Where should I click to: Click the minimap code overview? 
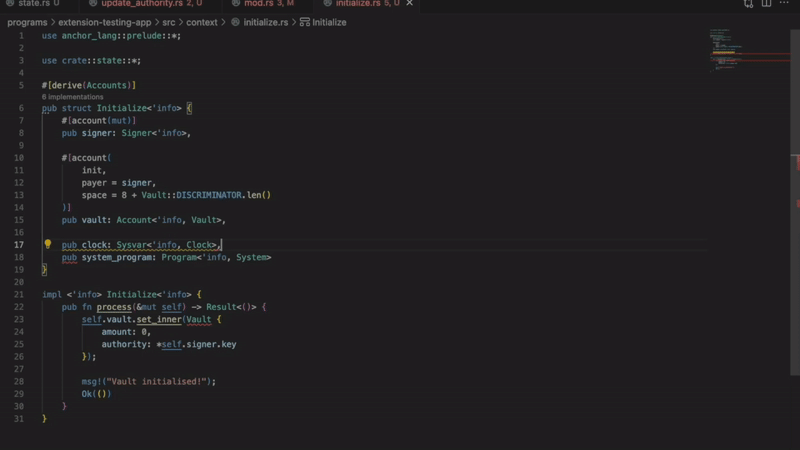[x=738, y=50]
